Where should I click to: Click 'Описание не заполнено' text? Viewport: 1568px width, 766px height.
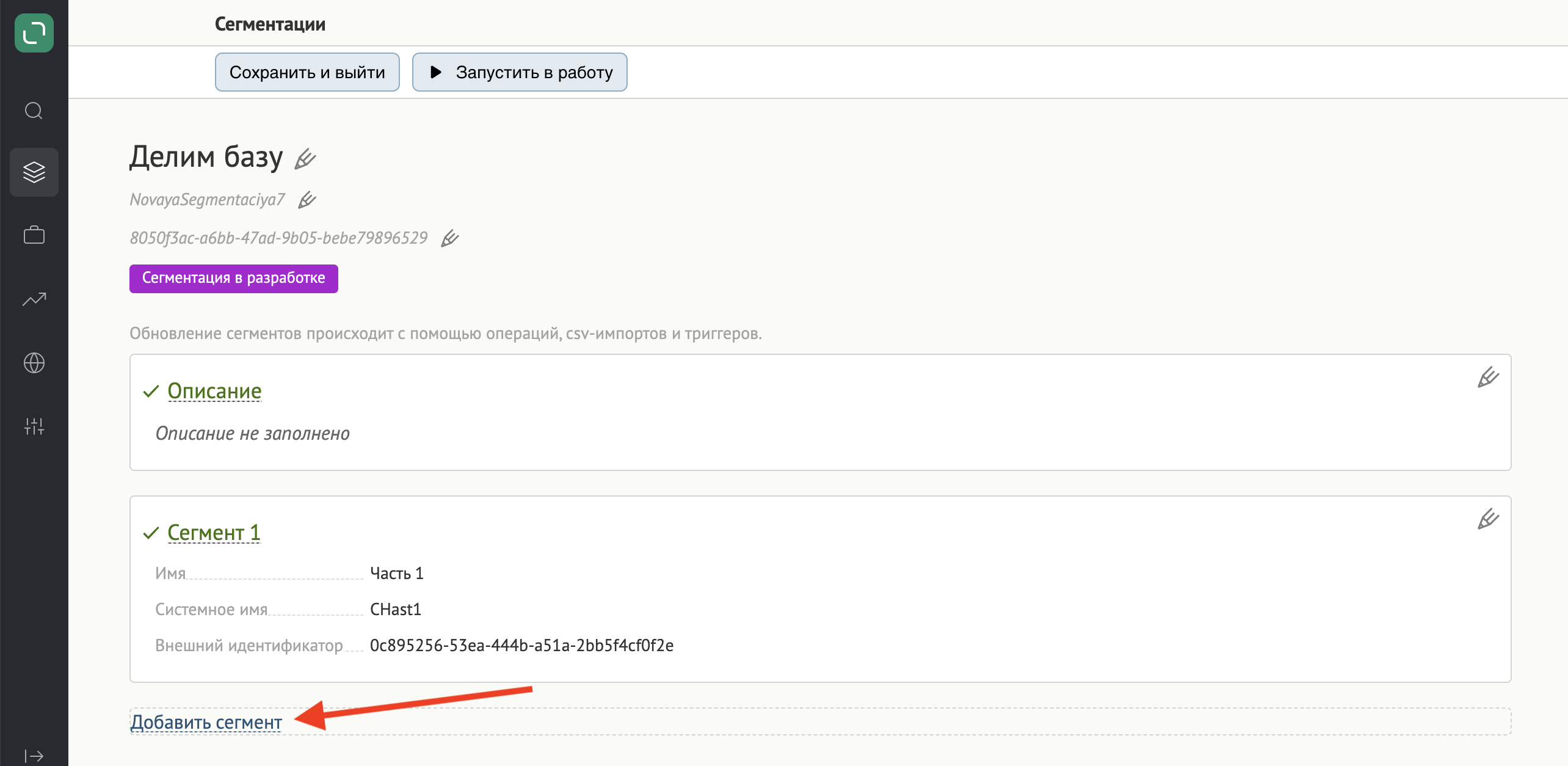click(253, 433)
